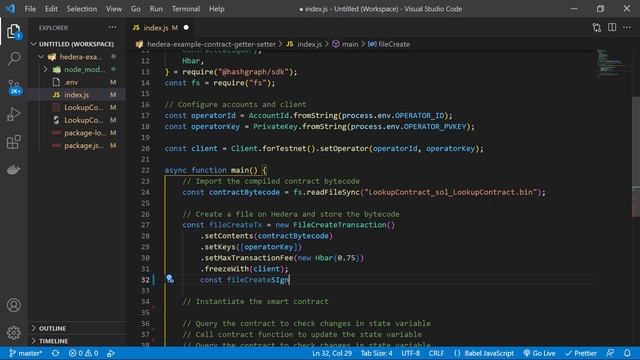This screenshot has width=640, height=360.
Task: Change Tab Size: 4 setting
Action: tap(376, 353)
